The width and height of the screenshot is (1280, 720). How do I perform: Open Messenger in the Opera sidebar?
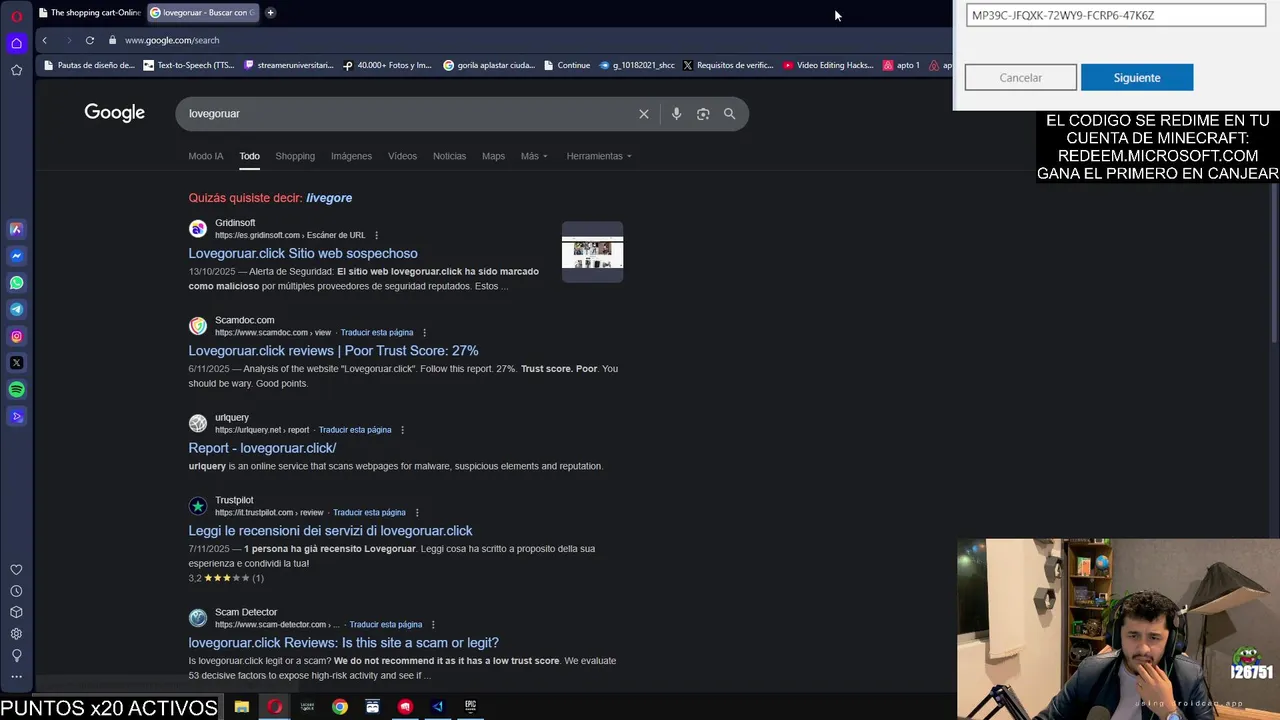point(16,256)
